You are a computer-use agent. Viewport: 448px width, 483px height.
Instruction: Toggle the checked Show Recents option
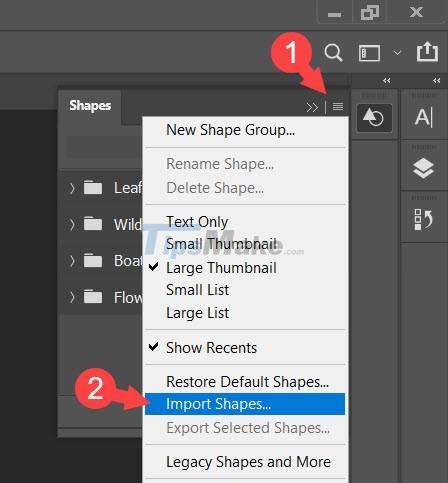(x=245, y=348)
